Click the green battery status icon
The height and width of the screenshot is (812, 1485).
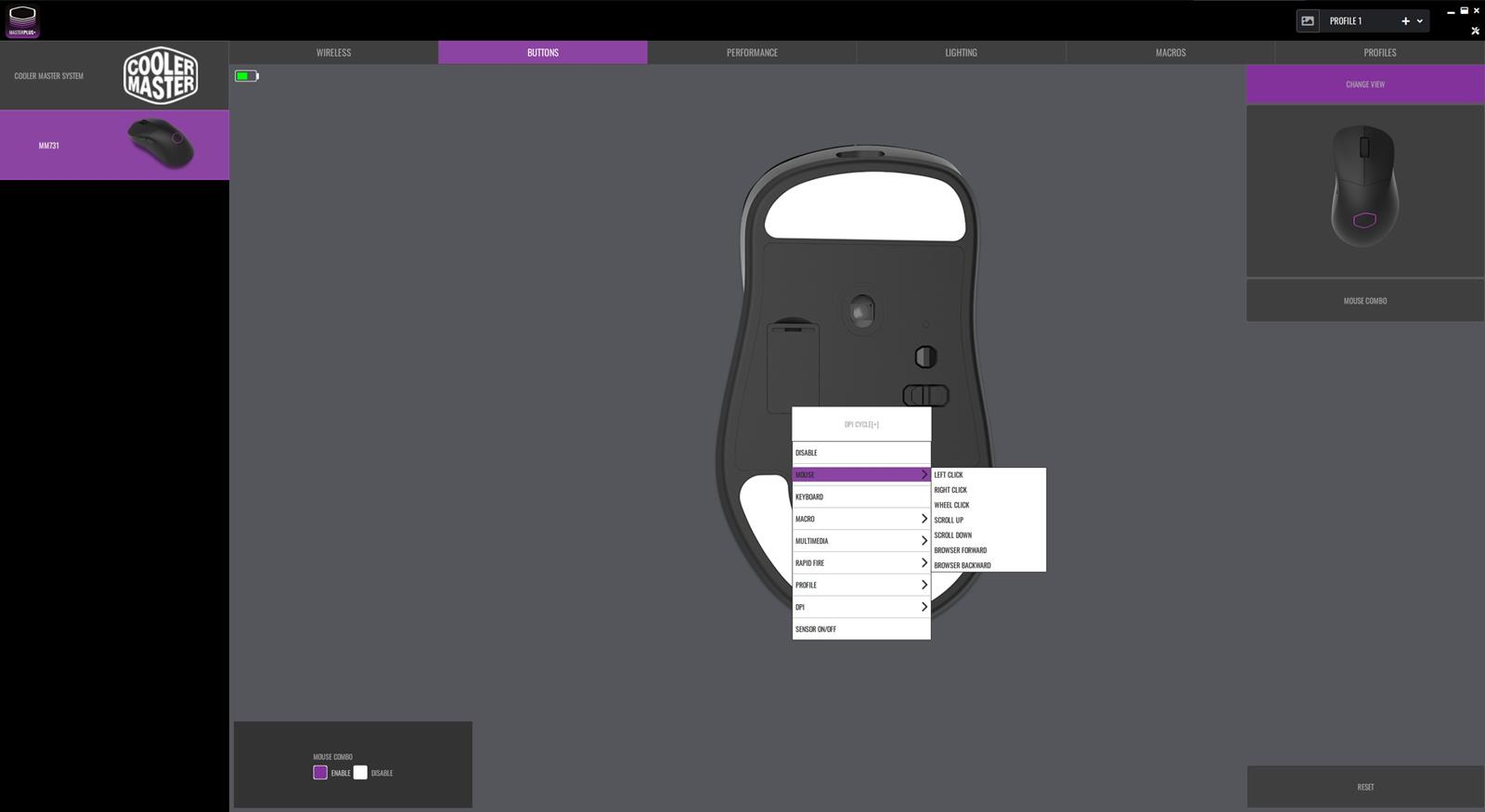246,76
